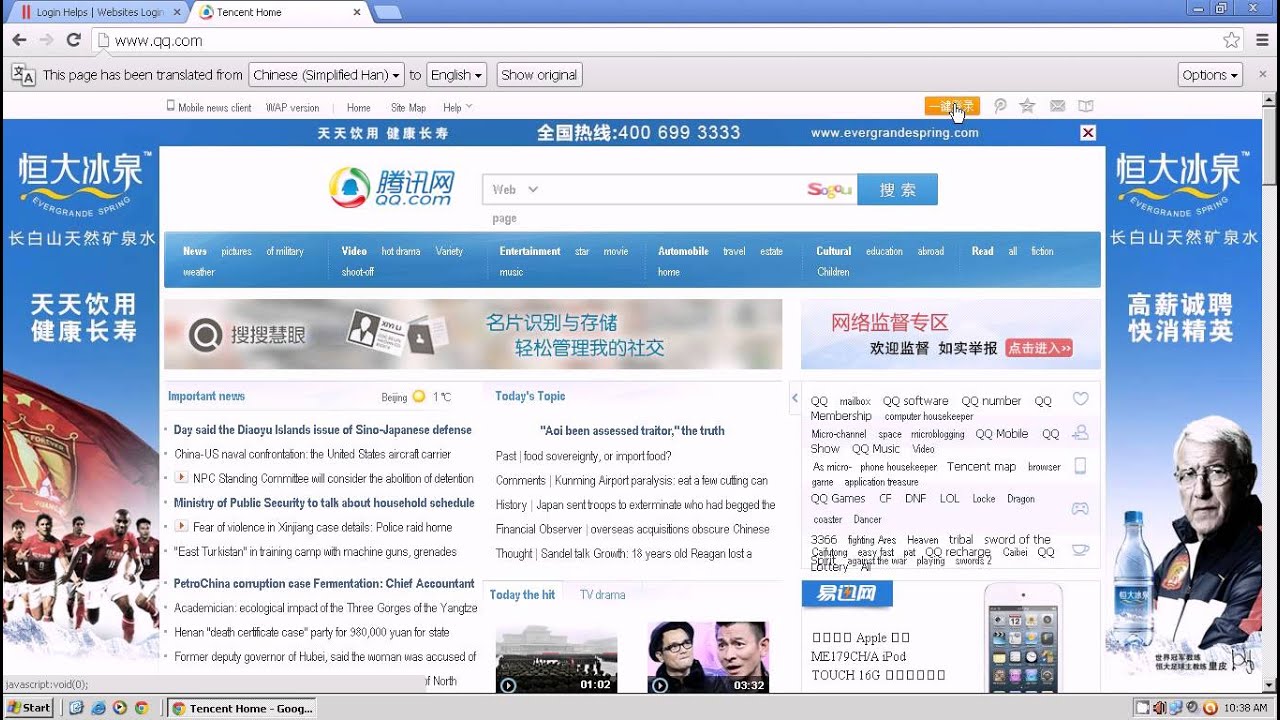The image size is (1280, 720).
Task: Open the Sousou business card banner ad
Action: 473,334
